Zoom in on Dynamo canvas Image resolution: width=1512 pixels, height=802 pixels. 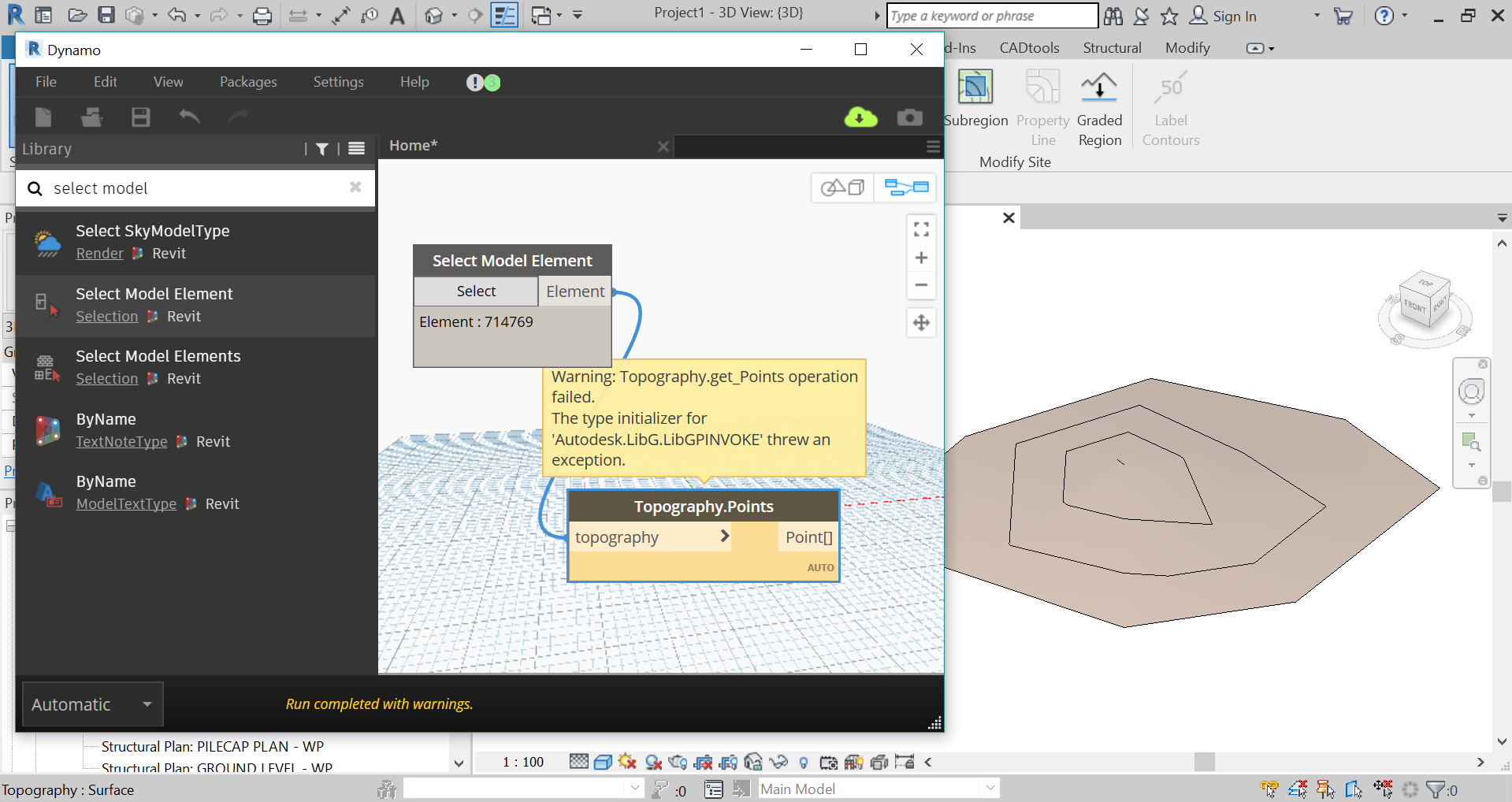921,258
